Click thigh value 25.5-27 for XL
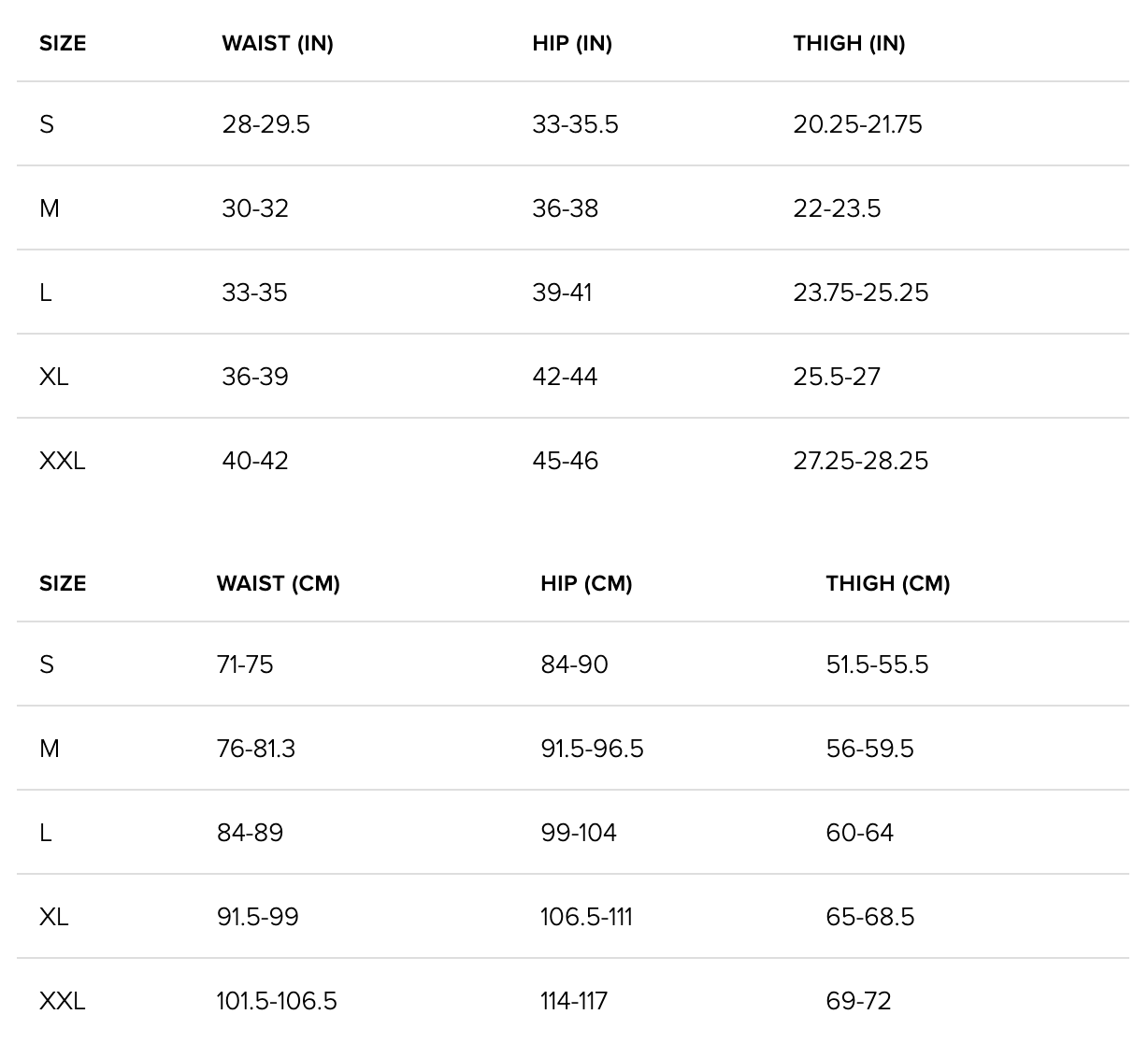Viewport: 1148px width, 1043px height. click(837, 377)
